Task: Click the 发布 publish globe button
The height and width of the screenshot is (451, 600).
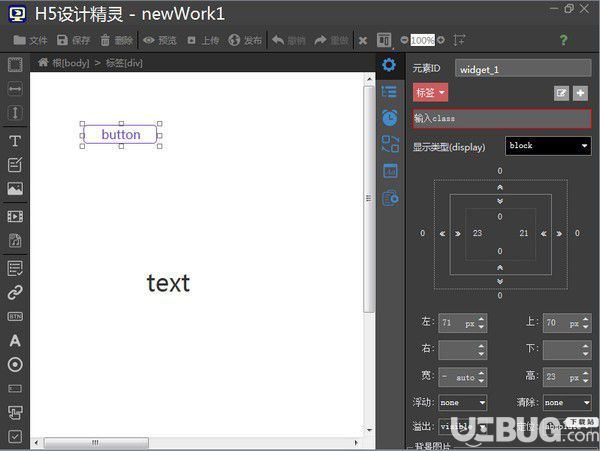Action: (x=245, y=40)
